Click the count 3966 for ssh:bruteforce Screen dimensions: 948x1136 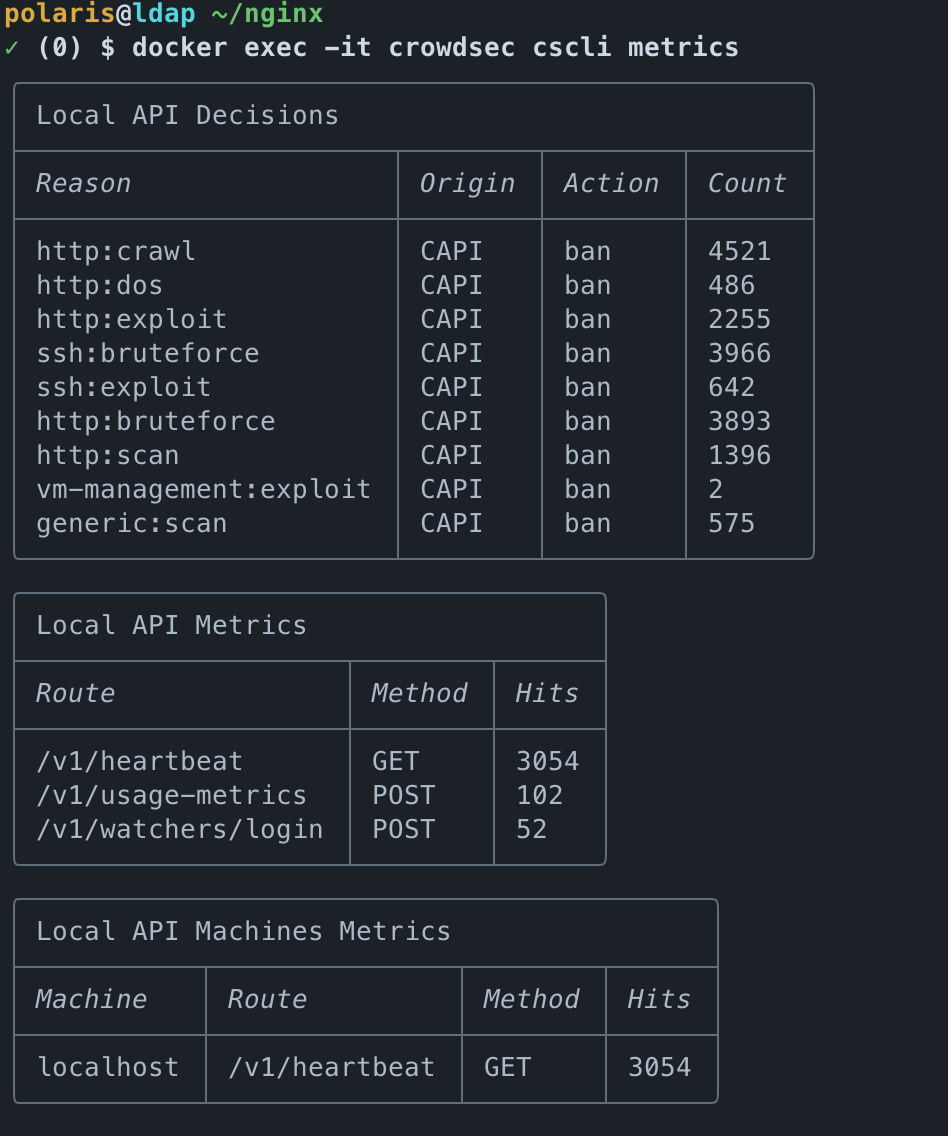[x=739, y=354]
